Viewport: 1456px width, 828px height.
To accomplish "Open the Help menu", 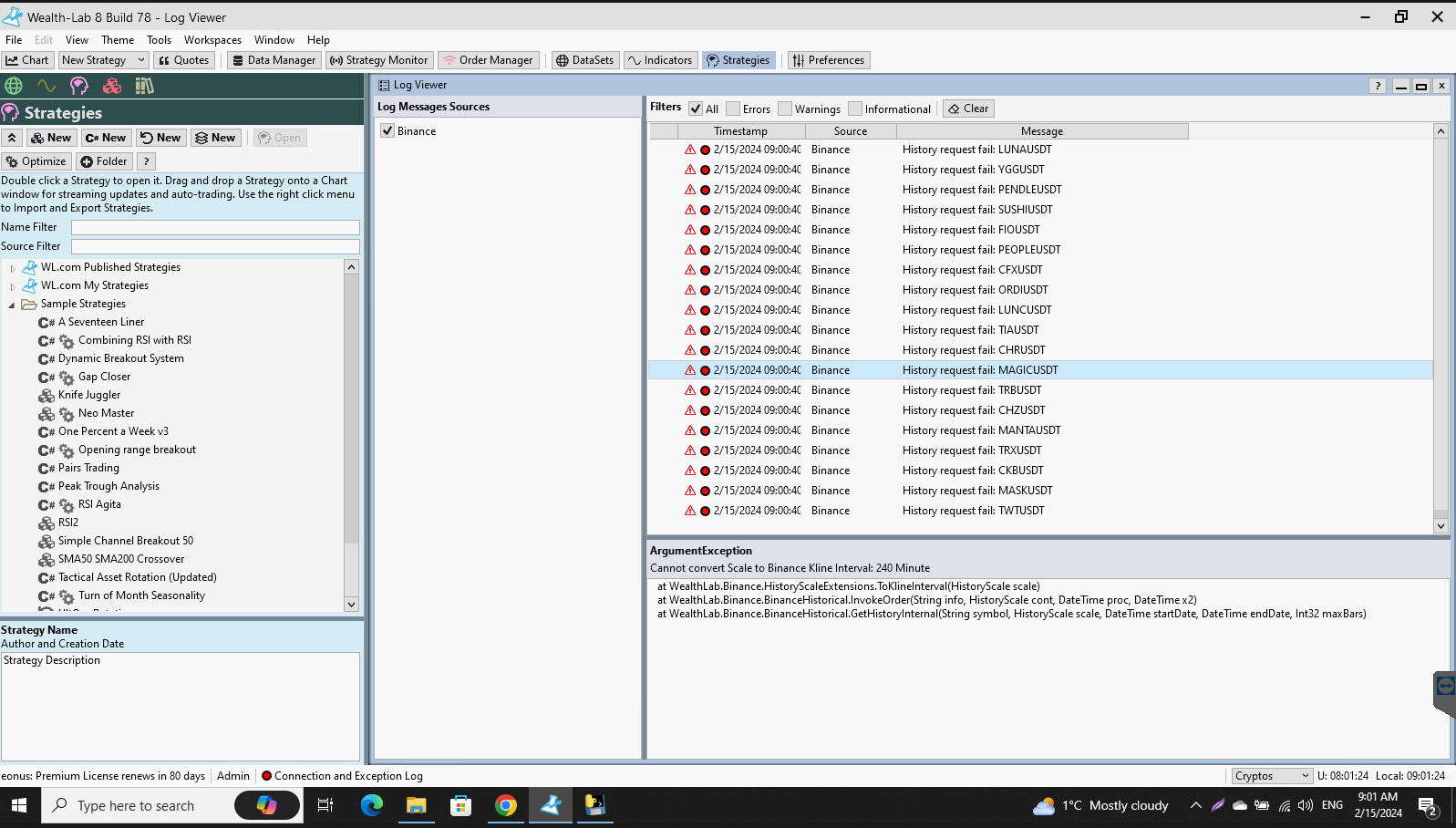I will [318, 40].
